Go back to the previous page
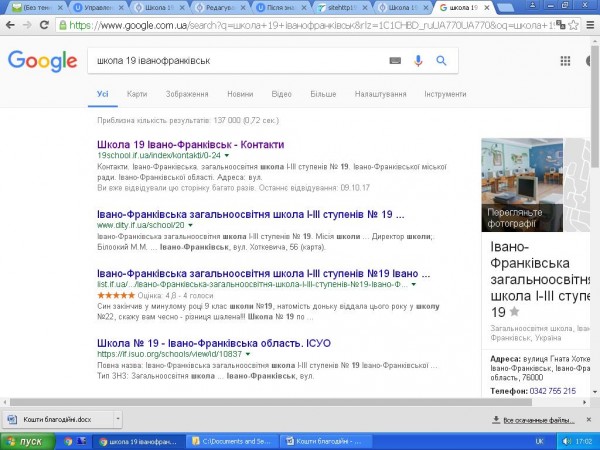The height and width of the screenshot is (450, 600). pos(10,25)
